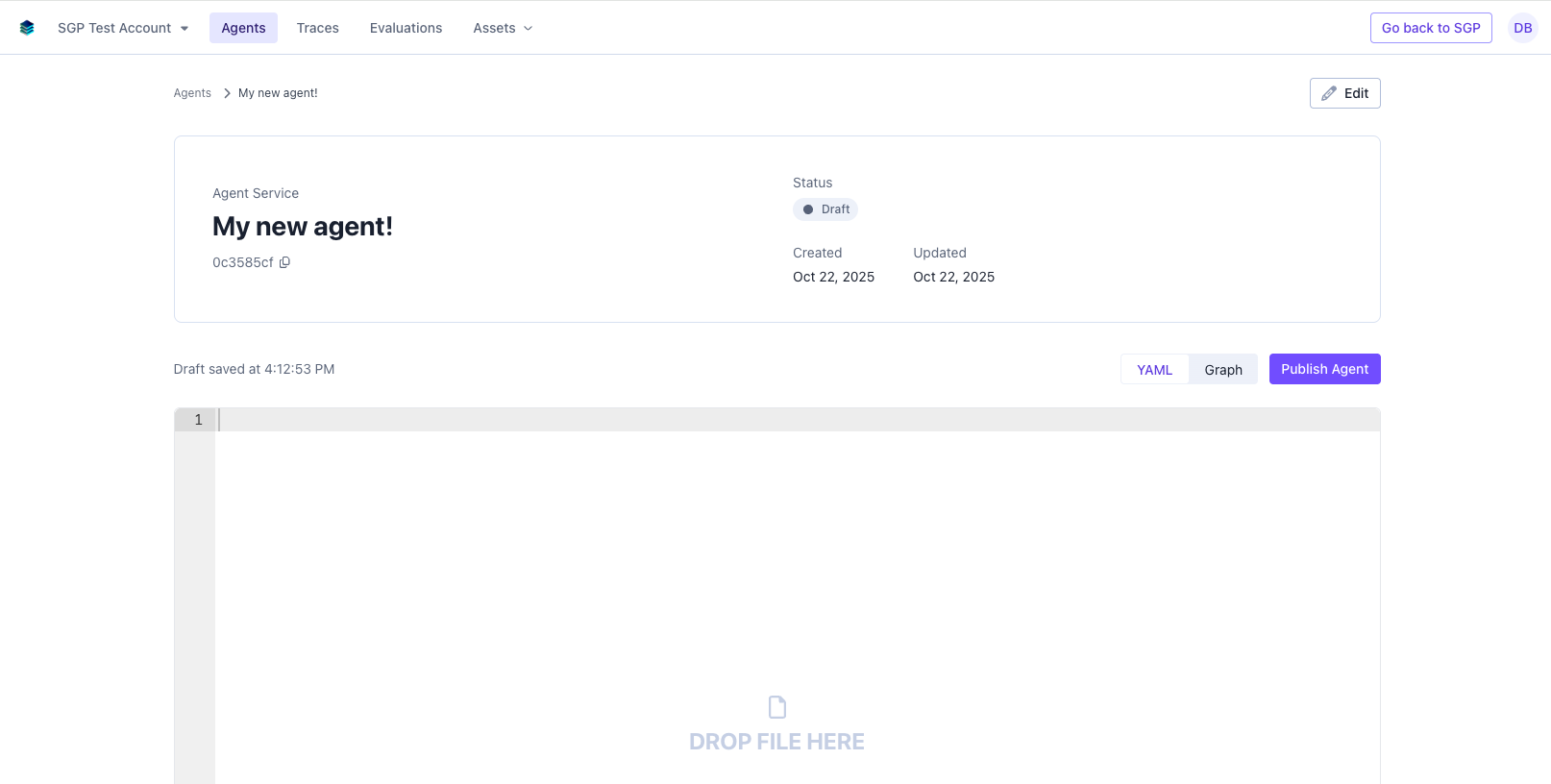This screenshot has height=784, width=1551.
Task: Select the Agents navigation tab
Action: pyautogui.click(x=243, y=28)
